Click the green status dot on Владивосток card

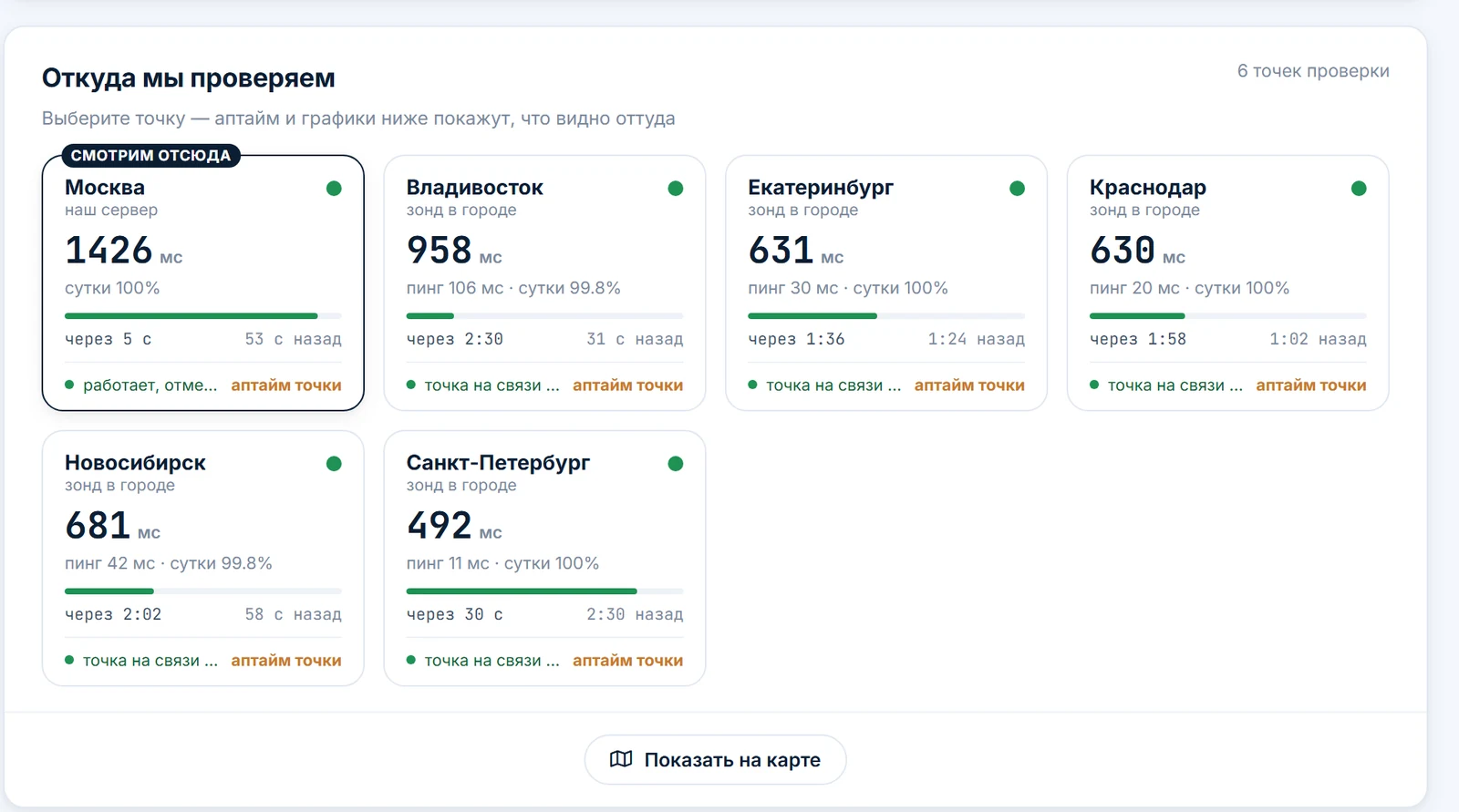coord(676,189)
